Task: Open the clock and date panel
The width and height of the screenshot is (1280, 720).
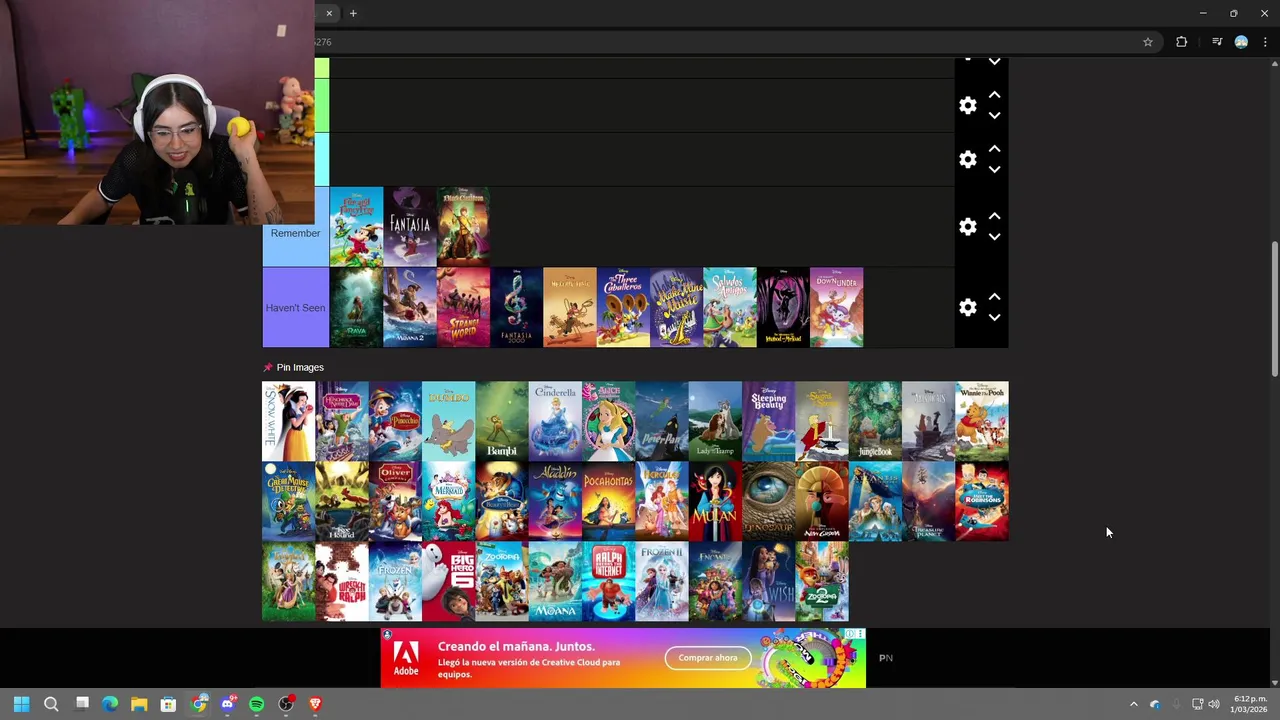Action: coord(1250,704)
